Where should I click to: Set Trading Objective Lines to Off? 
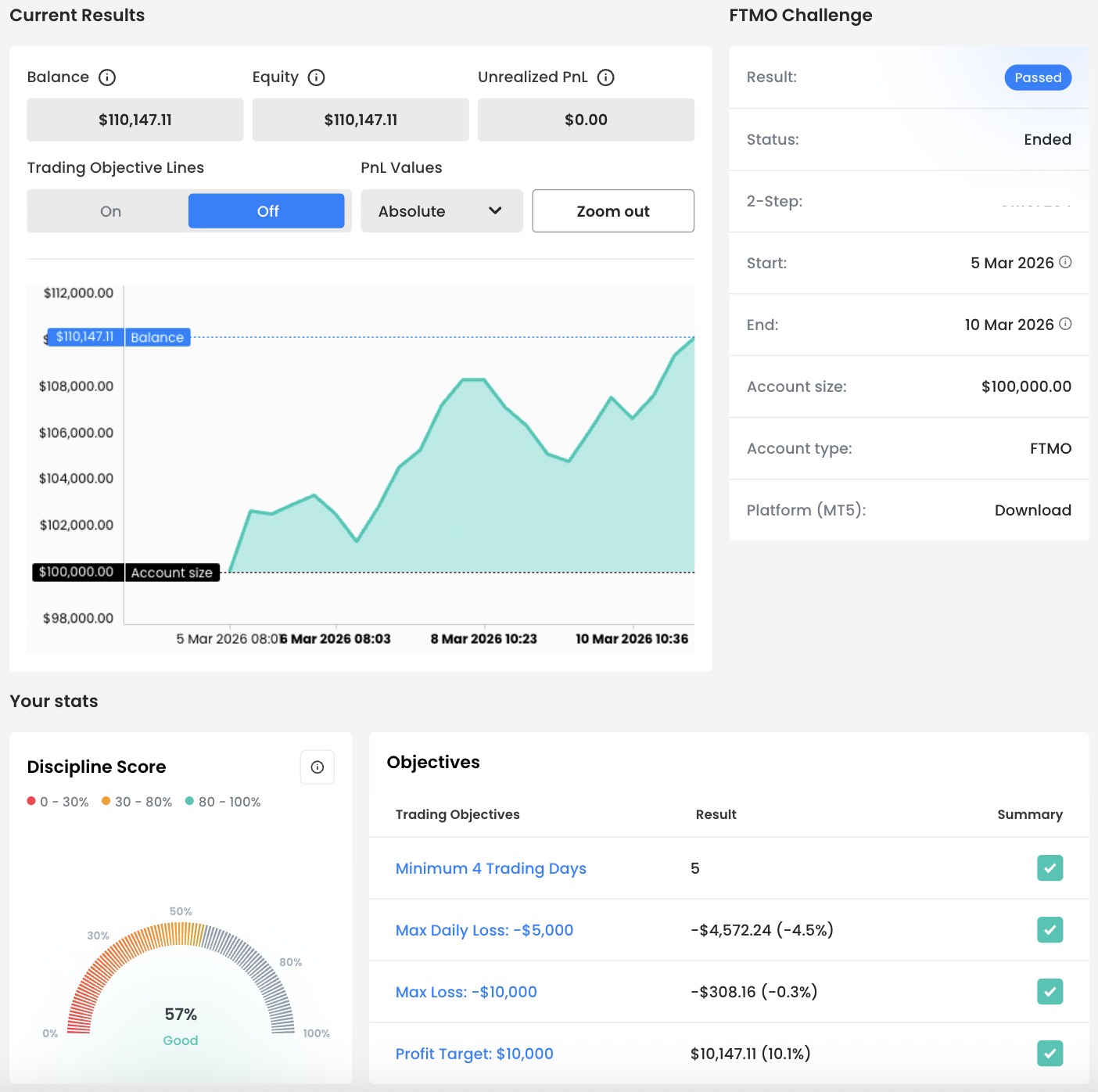pos(267,211)
